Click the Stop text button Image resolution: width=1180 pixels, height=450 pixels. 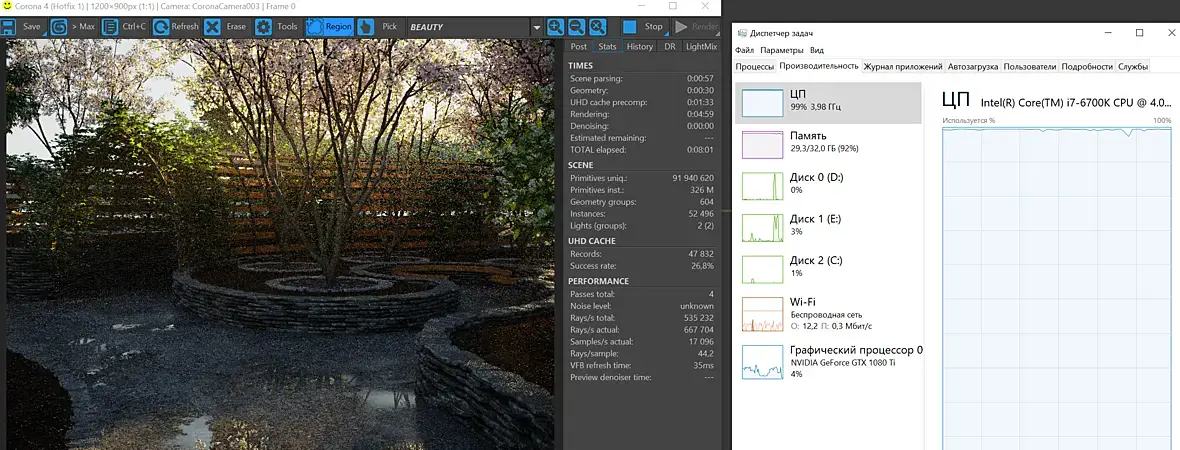coord(654,27)
